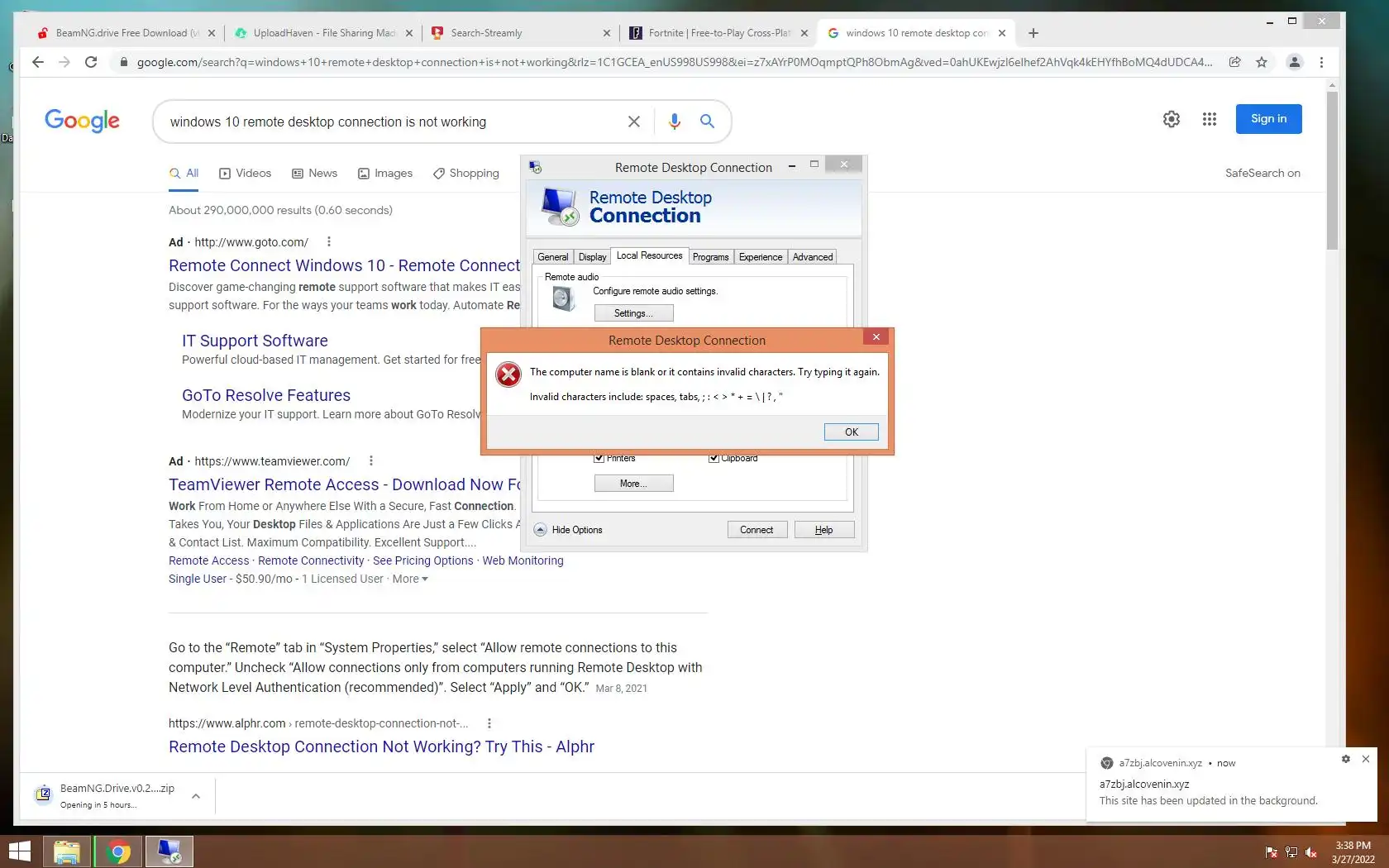Toggle the Clipboard checkbox
Image resolution: width=1389 pixels, height=868 pixels.
714,459
